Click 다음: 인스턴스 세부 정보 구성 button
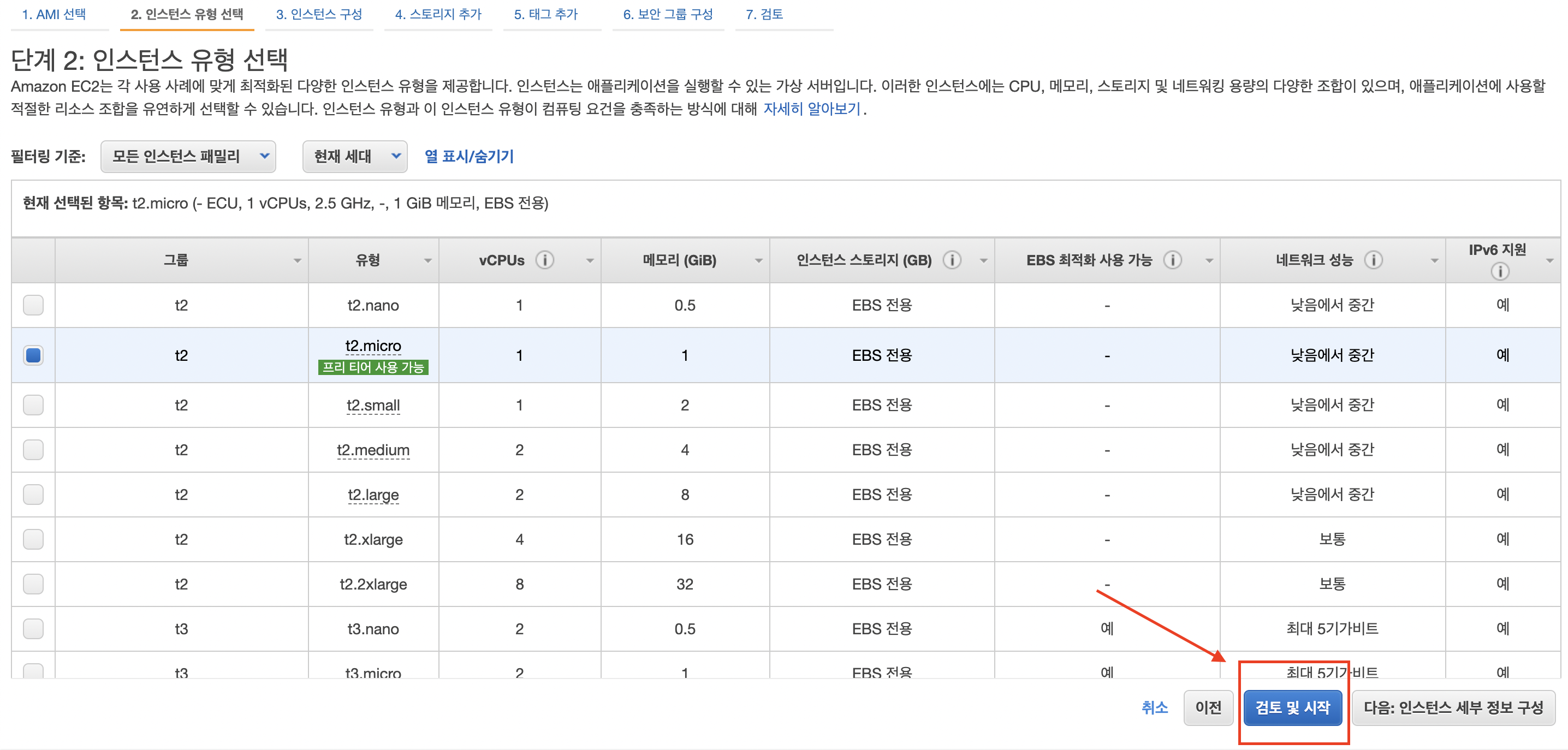Screen dimensions: 1568x750 (1453, 707)
